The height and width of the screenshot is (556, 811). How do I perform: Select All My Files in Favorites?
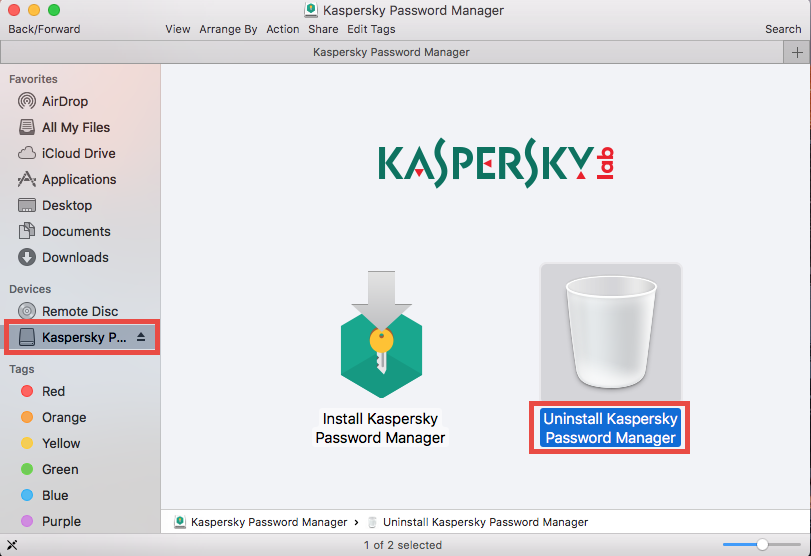tap(76, 127)
